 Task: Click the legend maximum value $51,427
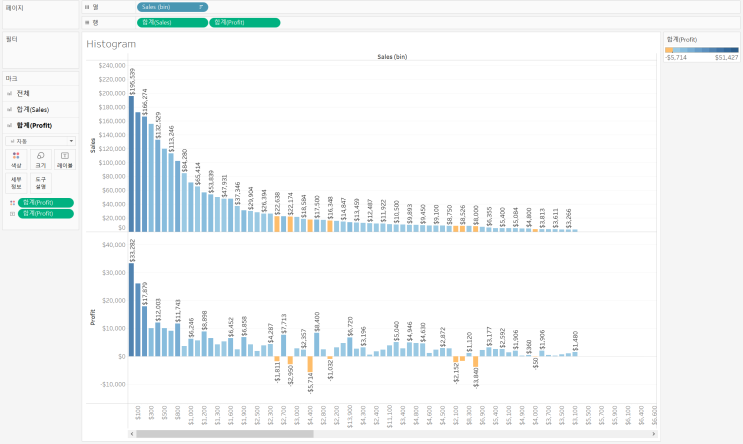[x=727, y=57]
